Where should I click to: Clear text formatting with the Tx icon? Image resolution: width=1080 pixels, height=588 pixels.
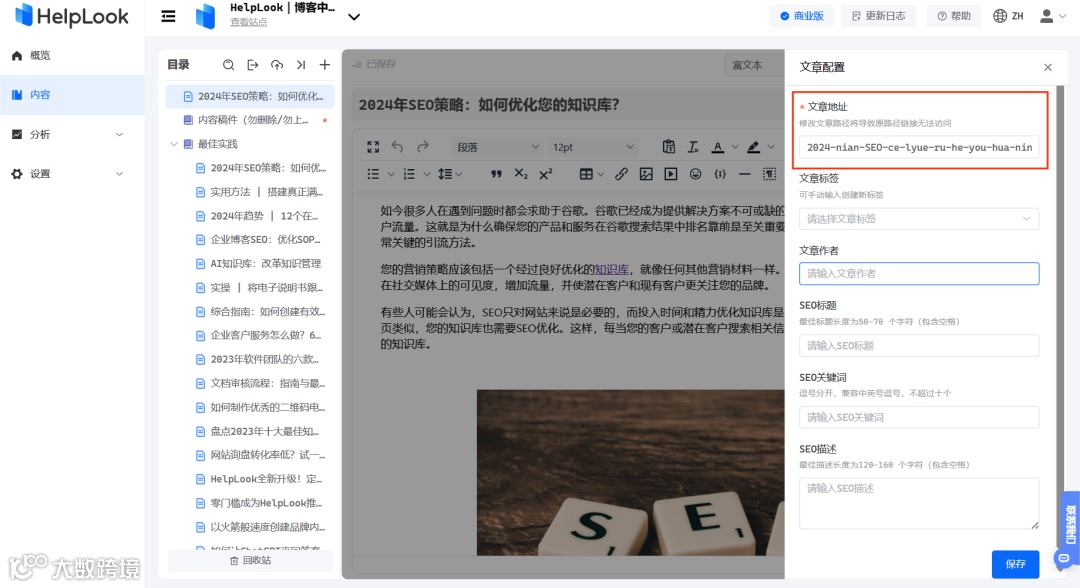point(693,147)
